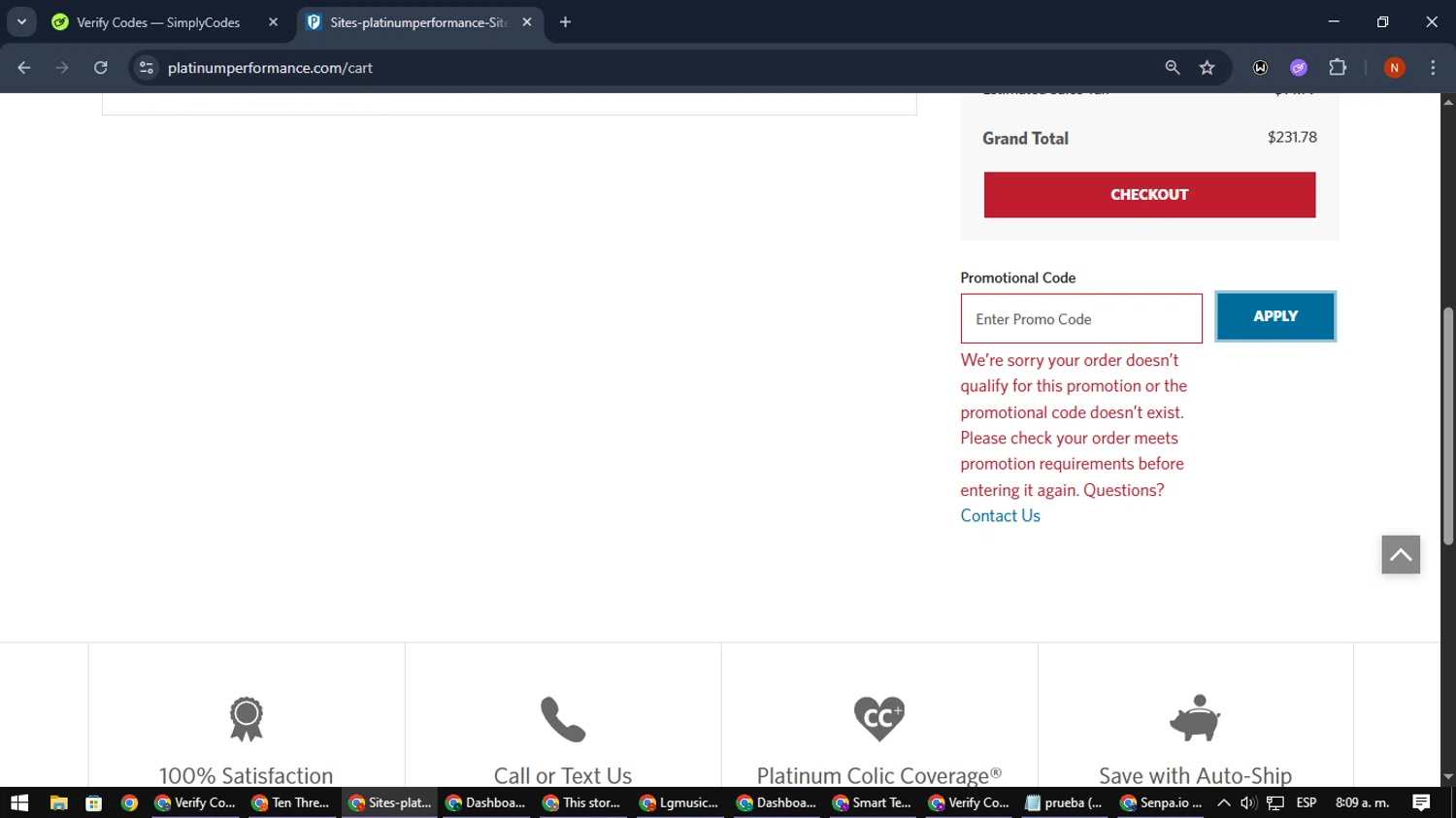Image resolution: width=1456 pixels, height=818 pixels.
Task: Jump to top with the up-arrow button
Action: tap(1401, 555)
